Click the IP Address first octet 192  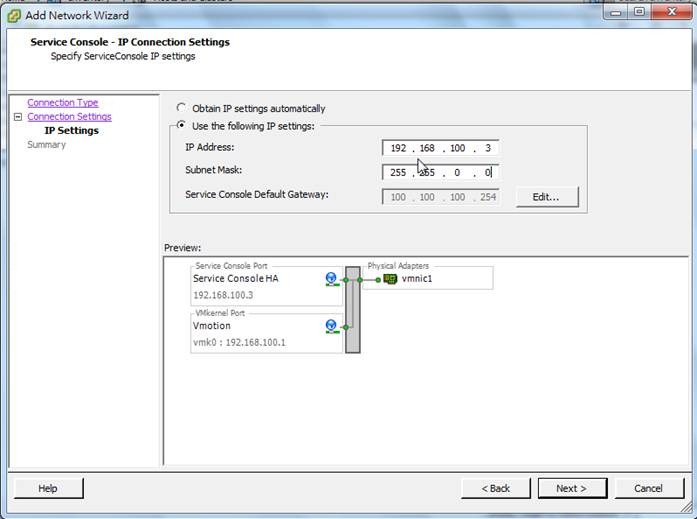point(398,148)
